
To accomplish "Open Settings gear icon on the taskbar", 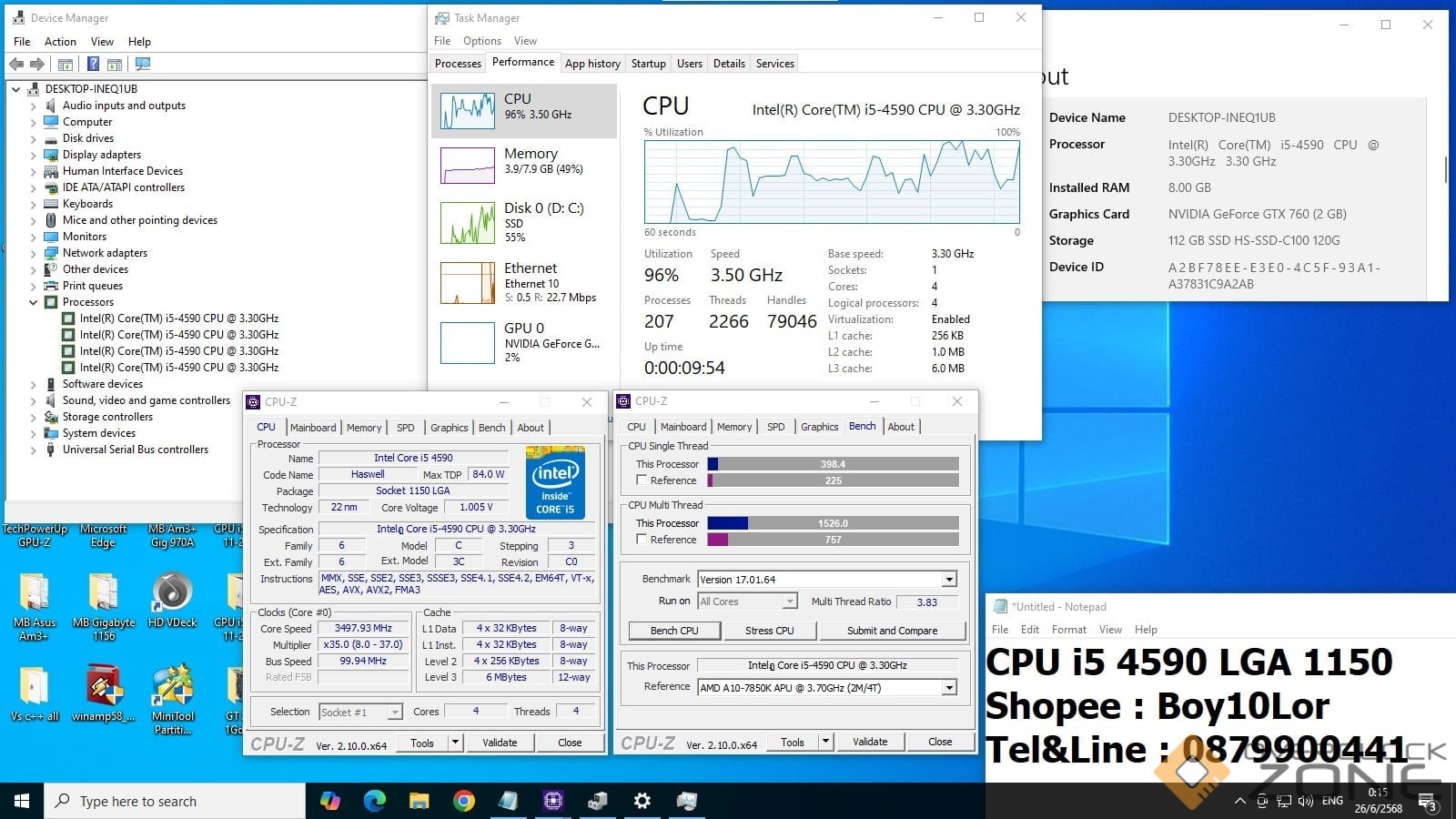I will (x=642, y=801).
